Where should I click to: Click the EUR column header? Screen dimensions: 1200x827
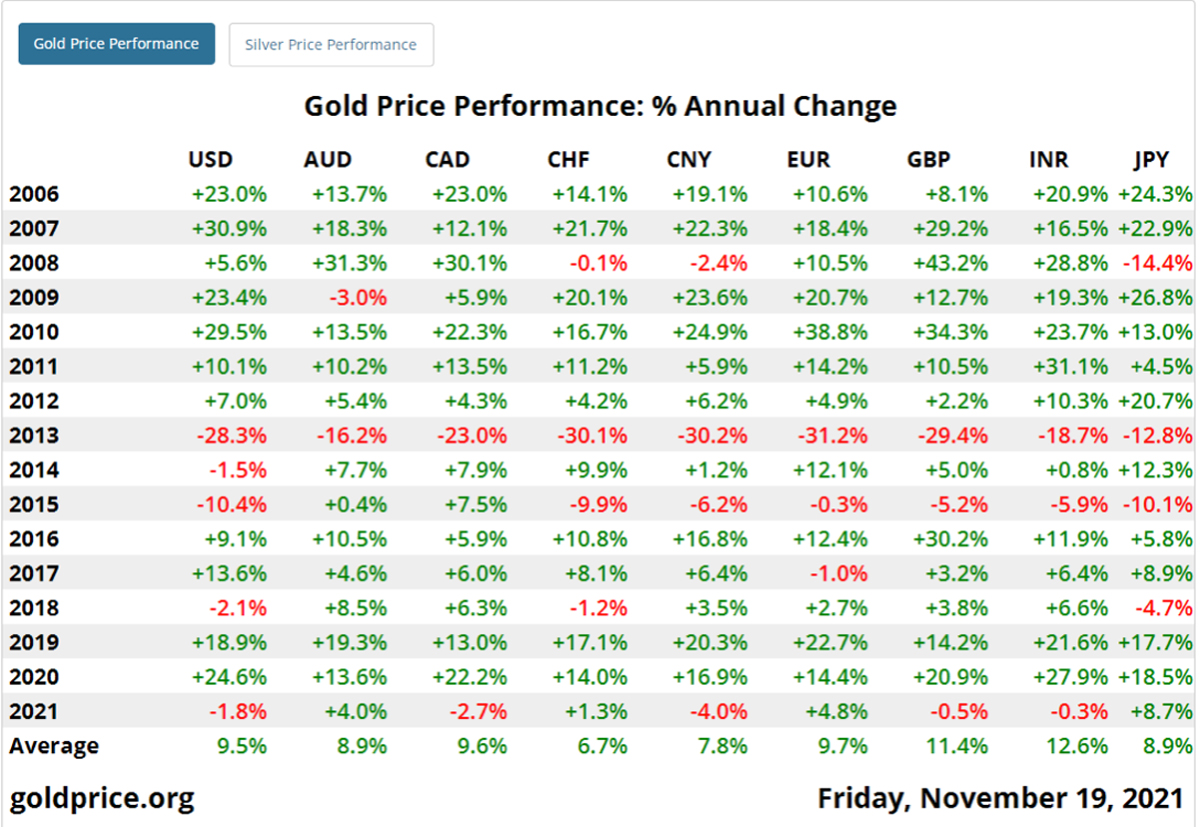pos(808,160)
